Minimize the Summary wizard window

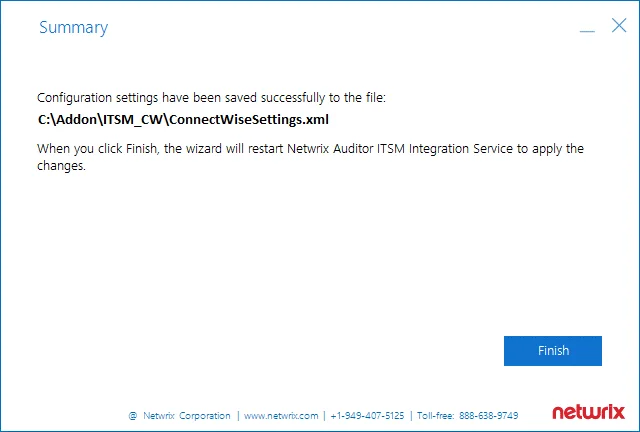[587, 31]
